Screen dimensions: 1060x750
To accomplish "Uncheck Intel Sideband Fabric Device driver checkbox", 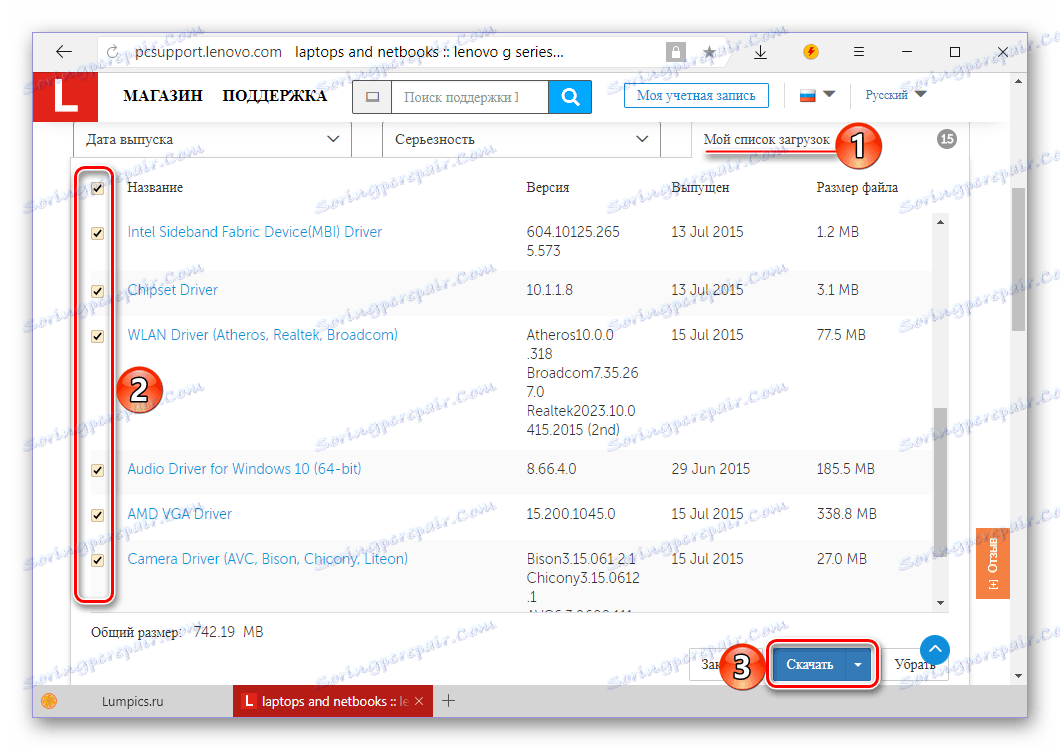I will pos(97,233).
